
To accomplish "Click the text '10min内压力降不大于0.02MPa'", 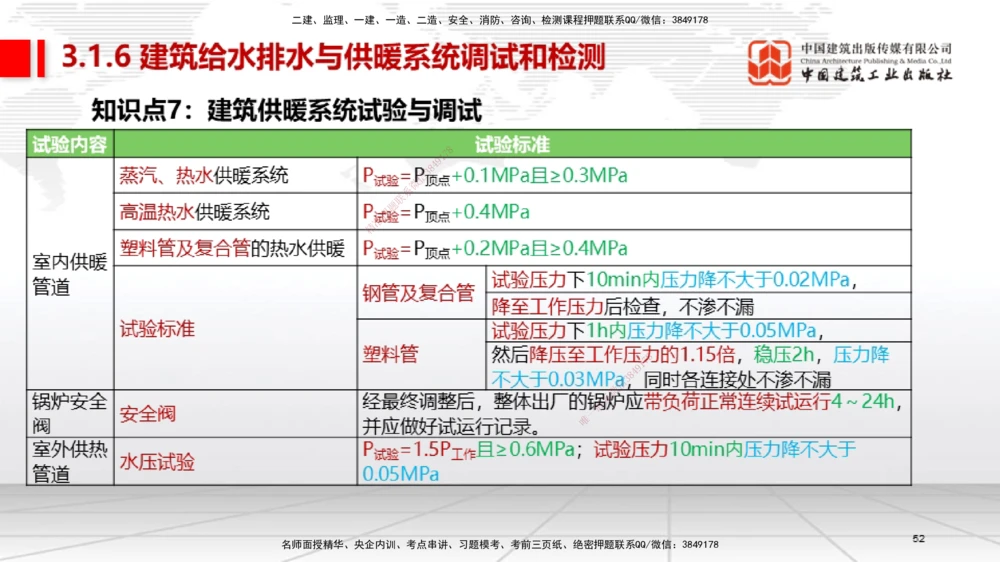I will click(x=718, y=279).
